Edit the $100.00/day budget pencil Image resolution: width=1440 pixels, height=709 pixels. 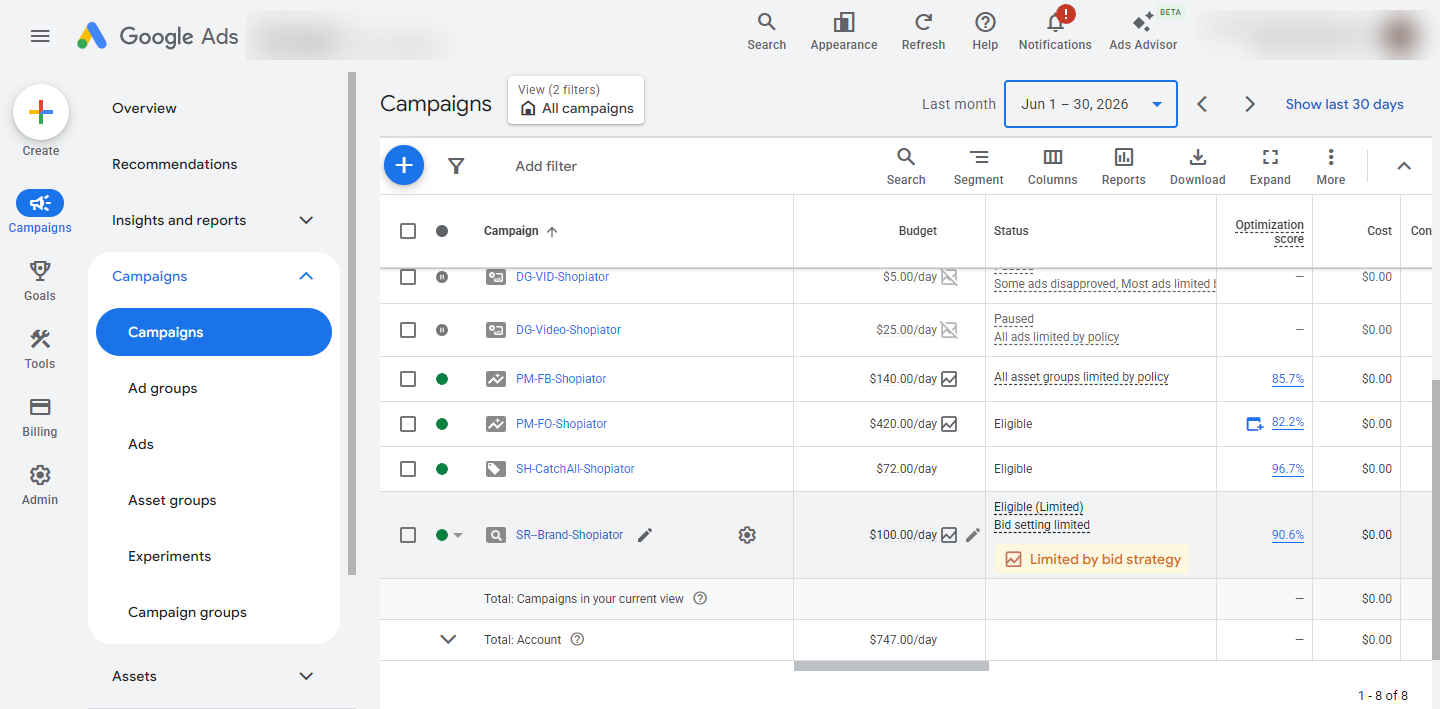[973, 535]
